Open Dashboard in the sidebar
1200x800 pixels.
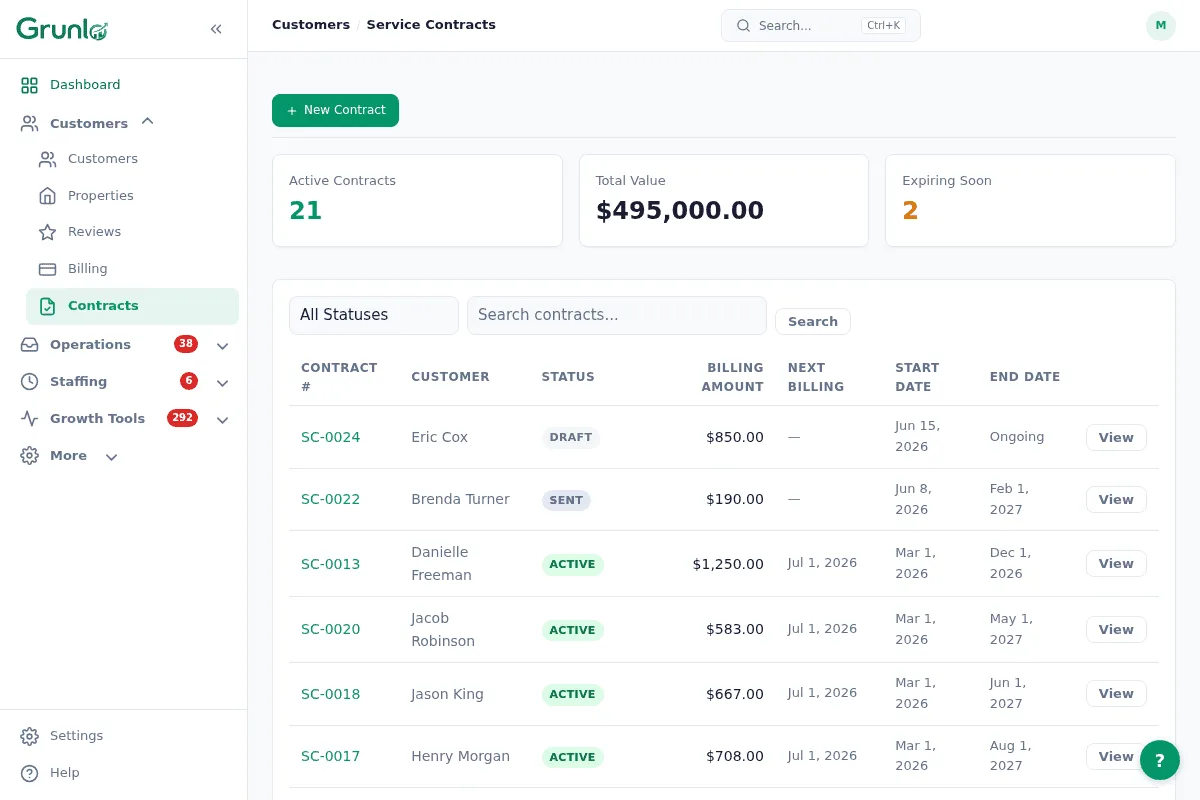(124, 85)
